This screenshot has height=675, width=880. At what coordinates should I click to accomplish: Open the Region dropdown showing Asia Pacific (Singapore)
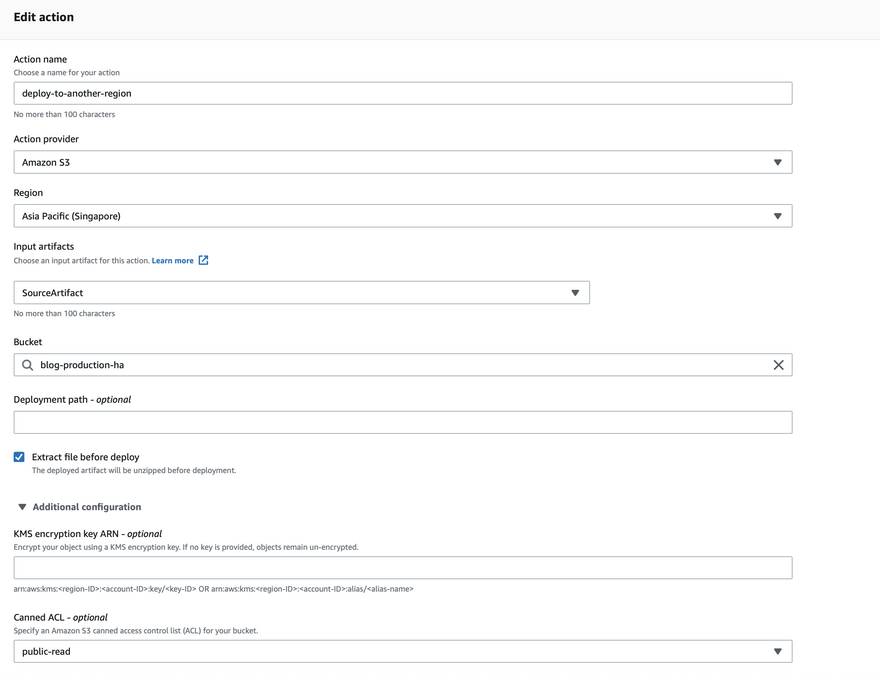pyautogui.click(x=402, y=216)
